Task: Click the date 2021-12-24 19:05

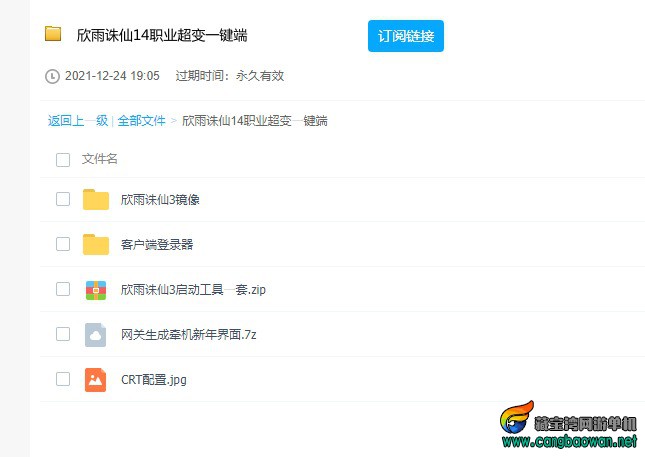Action: tap(112, 76)
